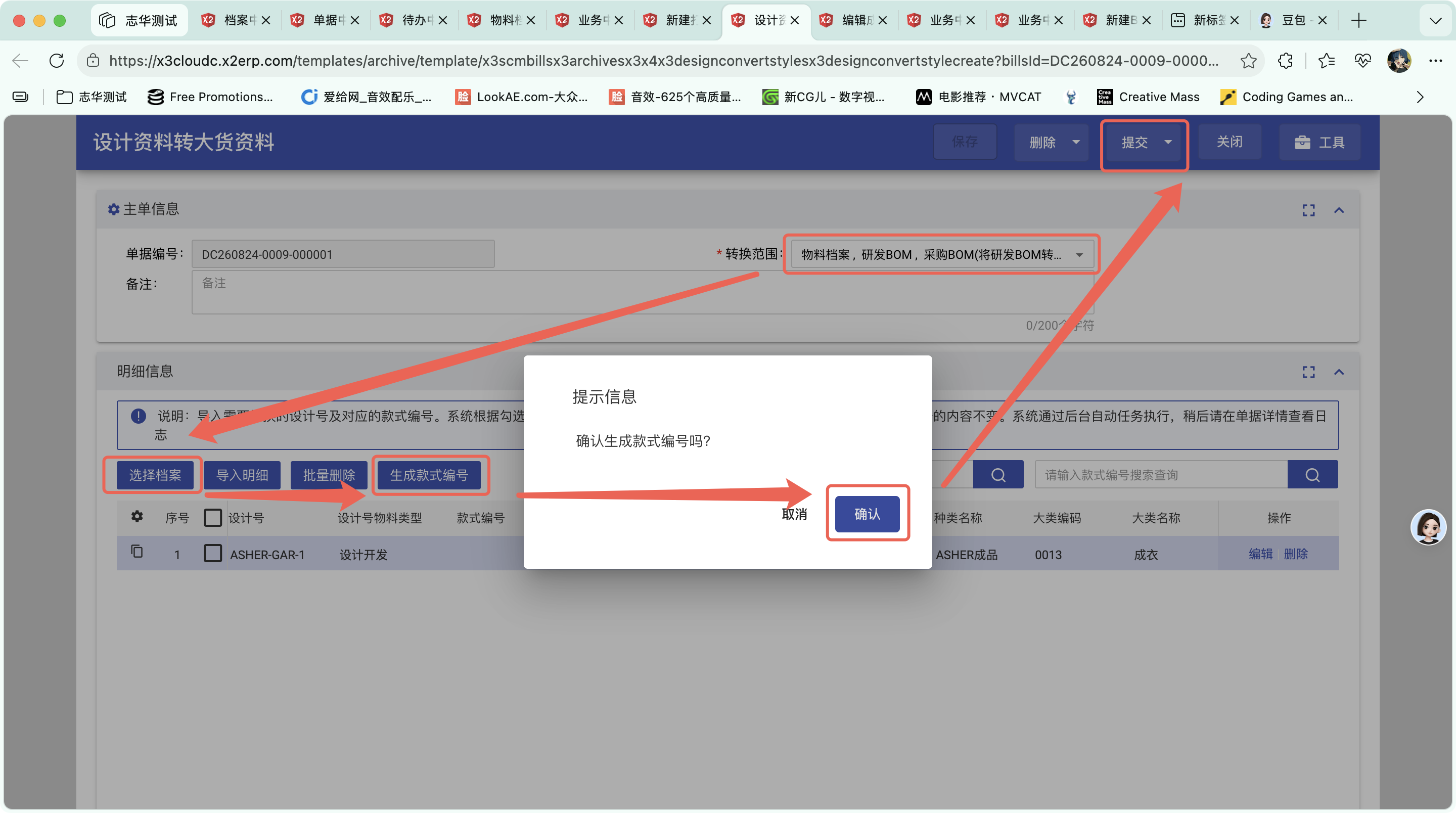The image size is (1456, 813).
Task: Reload the page
Action: [57, 61]
